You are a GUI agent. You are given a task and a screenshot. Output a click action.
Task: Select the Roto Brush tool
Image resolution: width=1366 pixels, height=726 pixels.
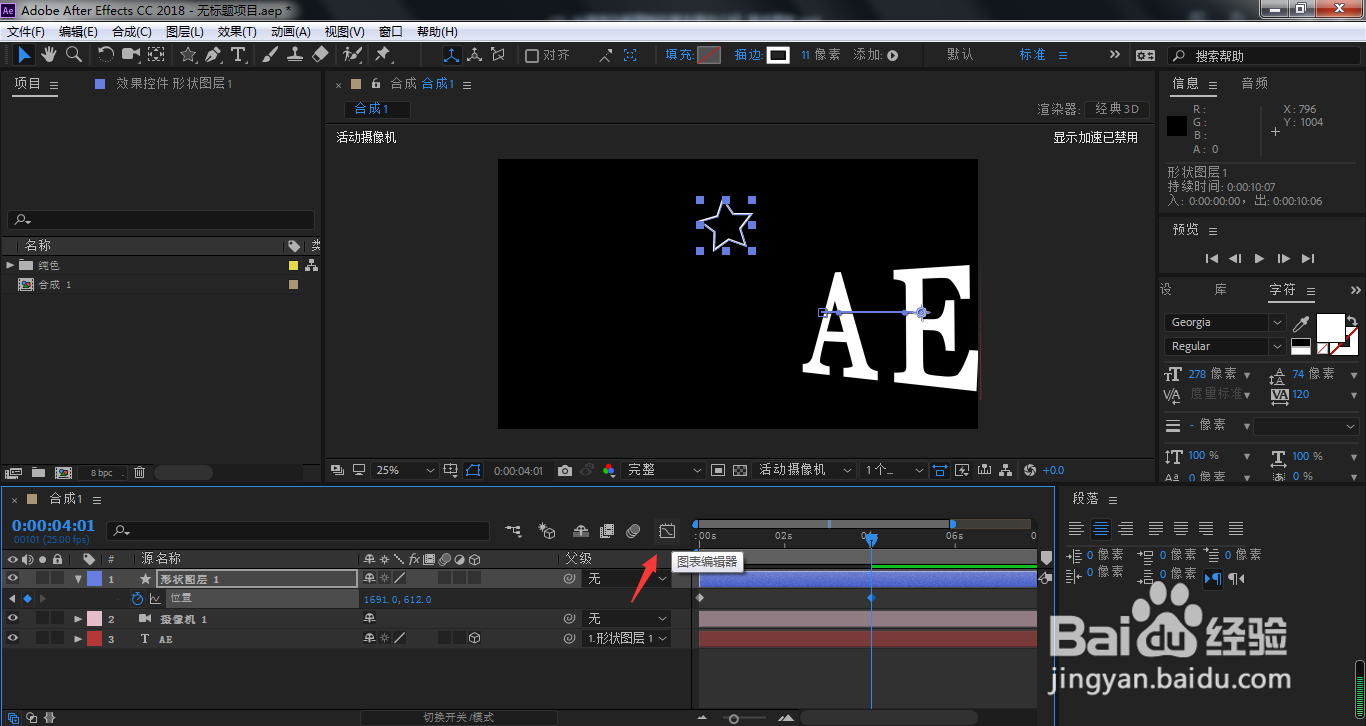[352, 54]
